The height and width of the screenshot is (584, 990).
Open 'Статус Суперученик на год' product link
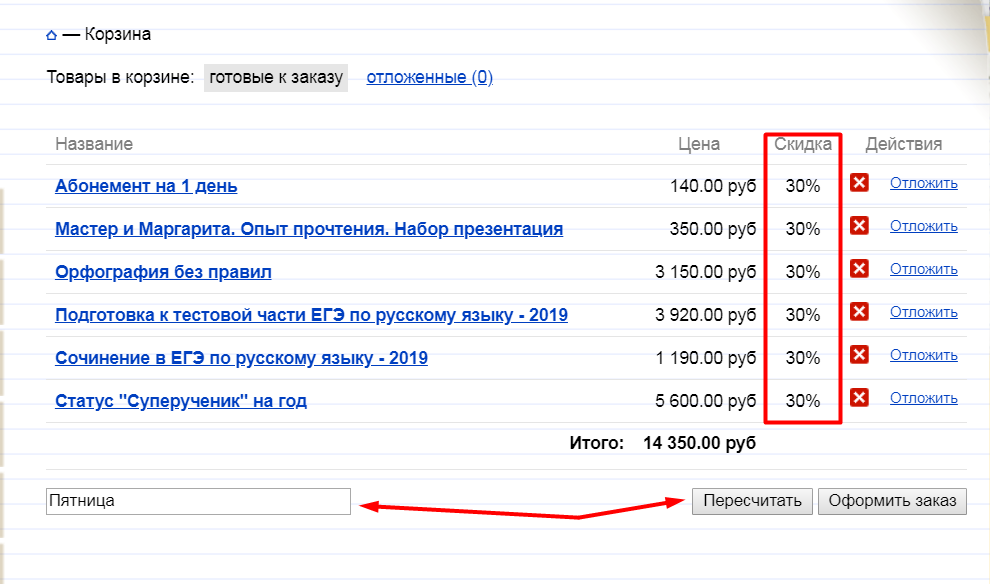(181, 401)
